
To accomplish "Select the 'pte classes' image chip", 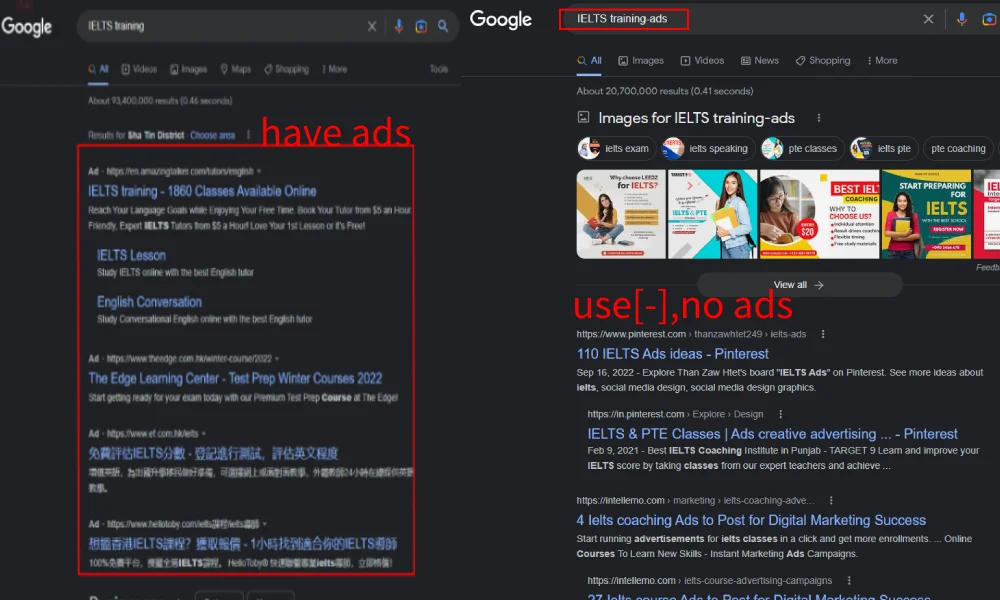I will point(802,149).
